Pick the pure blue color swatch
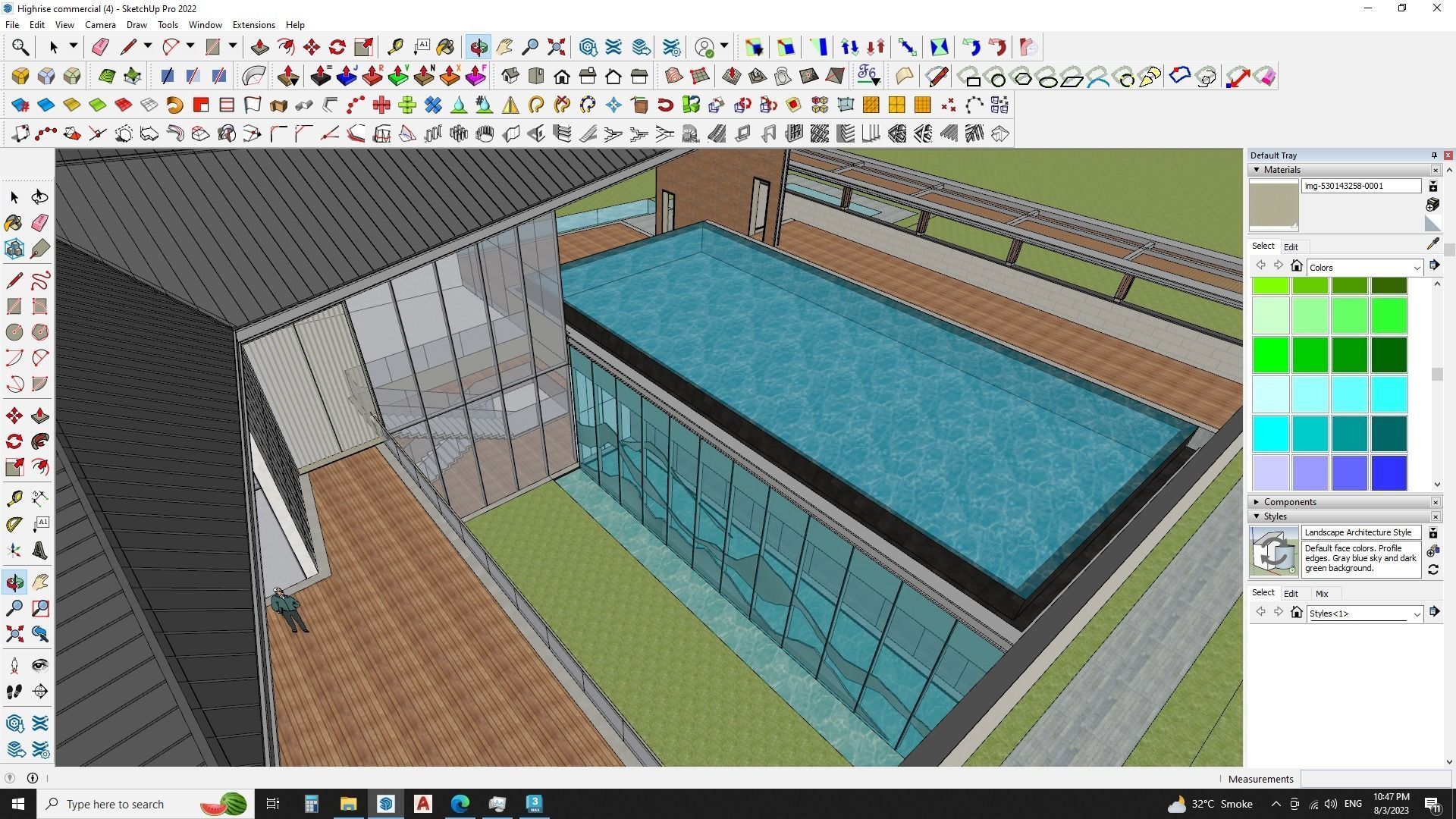This screenshot has width=1456, height=819. (x=1389, y=472)
